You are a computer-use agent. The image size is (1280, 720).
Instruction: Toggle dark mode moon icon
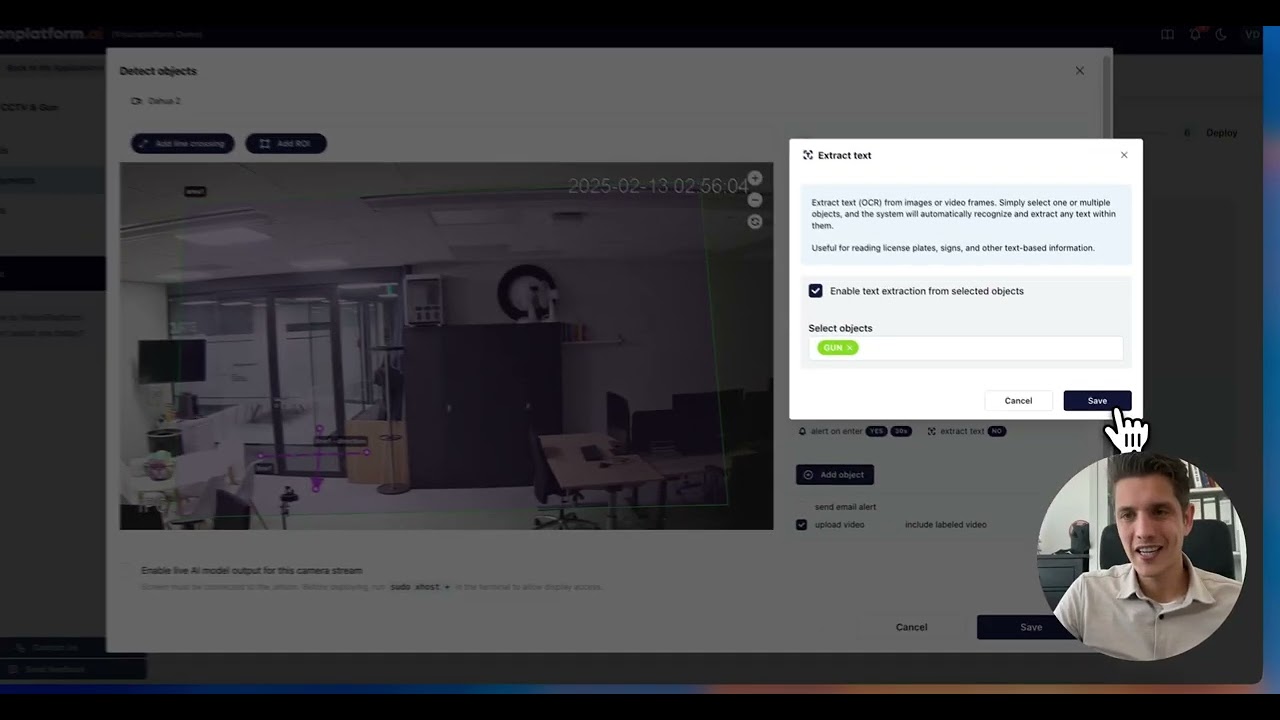[1221, 34]
